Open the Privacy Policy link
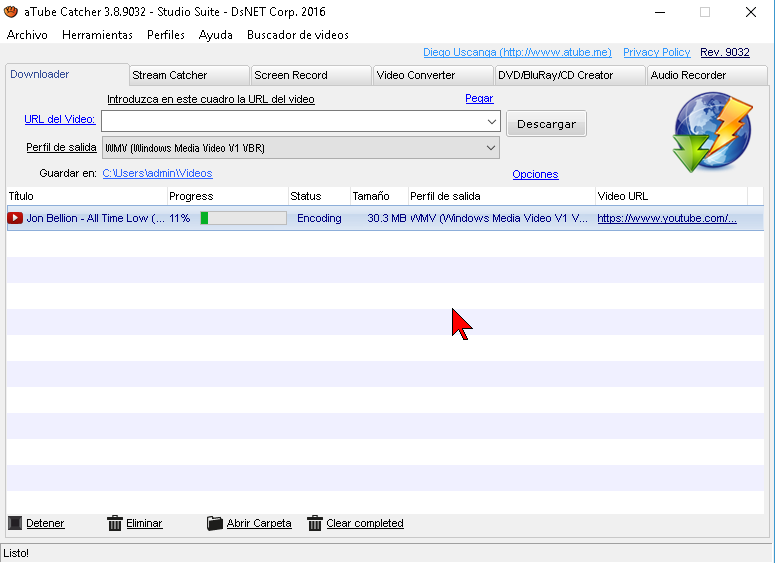This screenshot has height=563, width=775. coord(656,52)
